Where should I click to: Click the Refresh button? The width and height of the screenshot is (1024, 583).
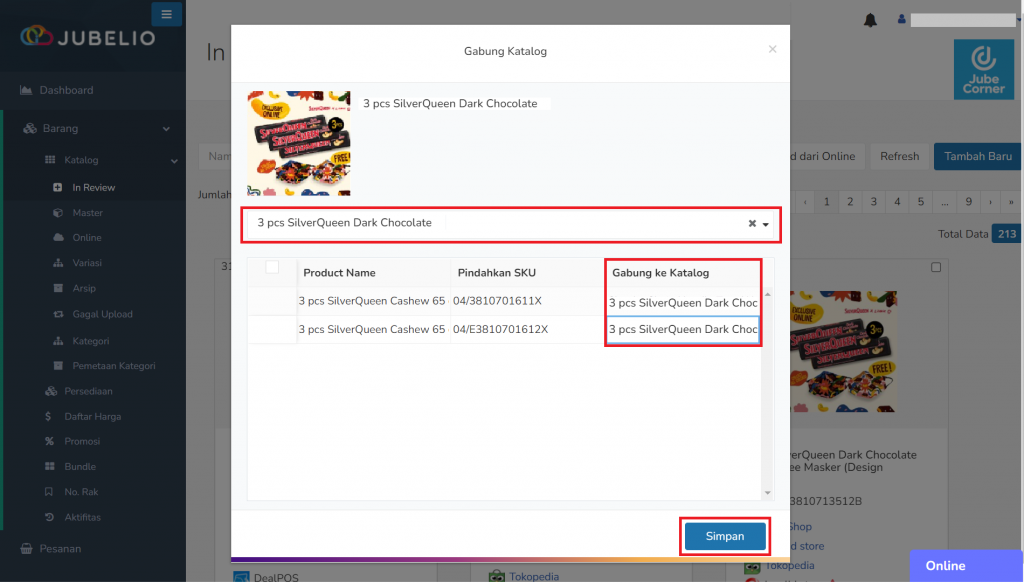[899, 156]
